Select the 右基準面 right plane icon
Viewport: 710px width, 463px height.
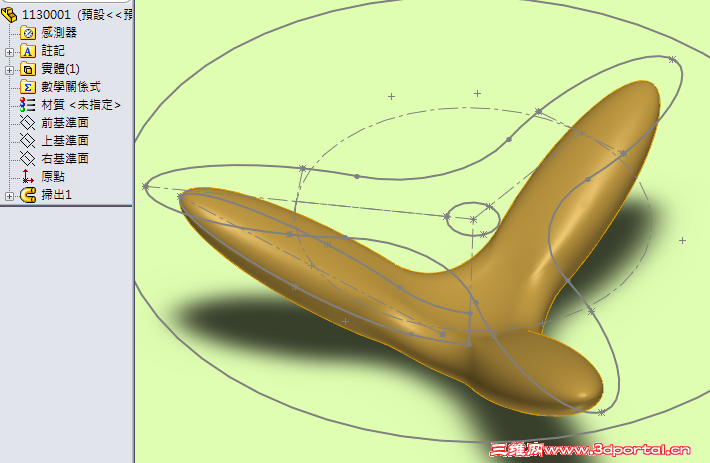[28, 158]
